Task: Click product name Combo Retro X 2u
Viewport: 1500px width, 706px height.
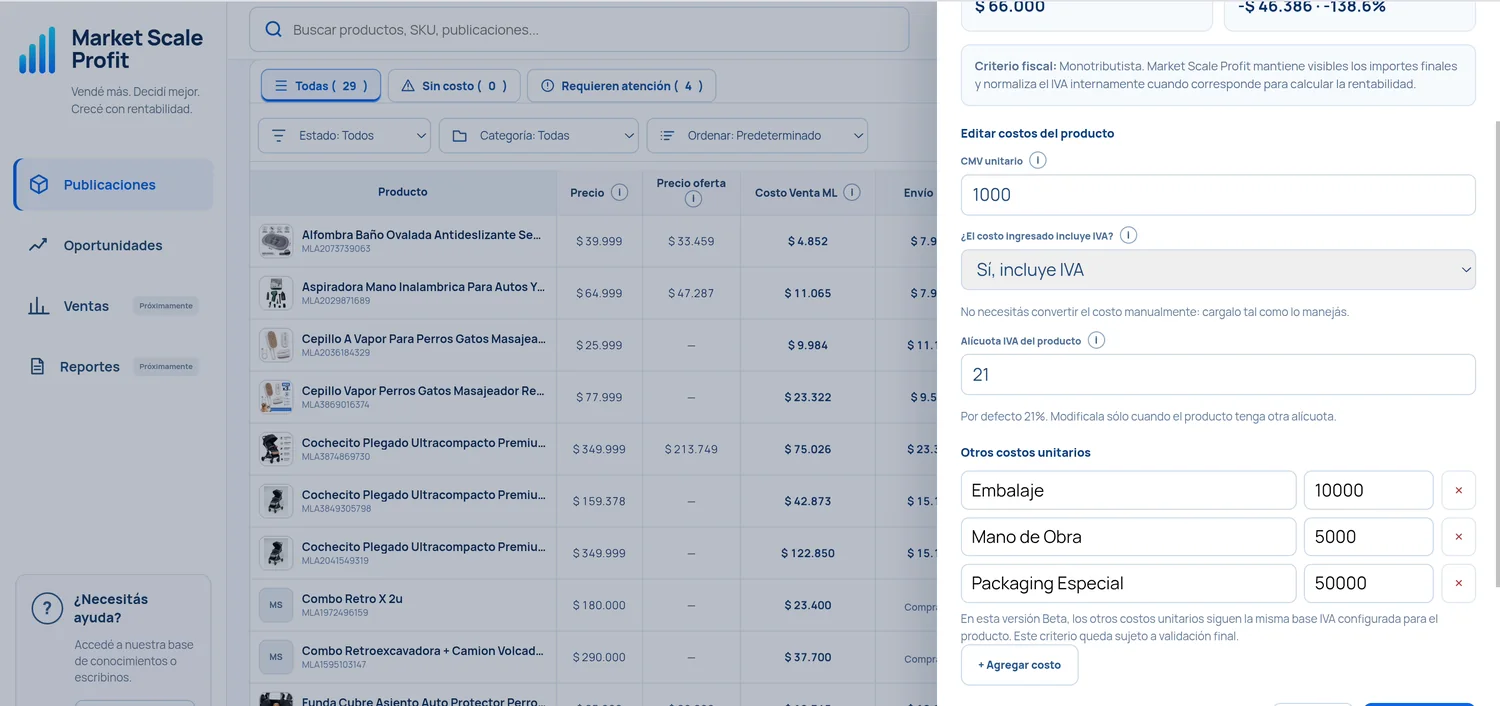Action: 352,599
